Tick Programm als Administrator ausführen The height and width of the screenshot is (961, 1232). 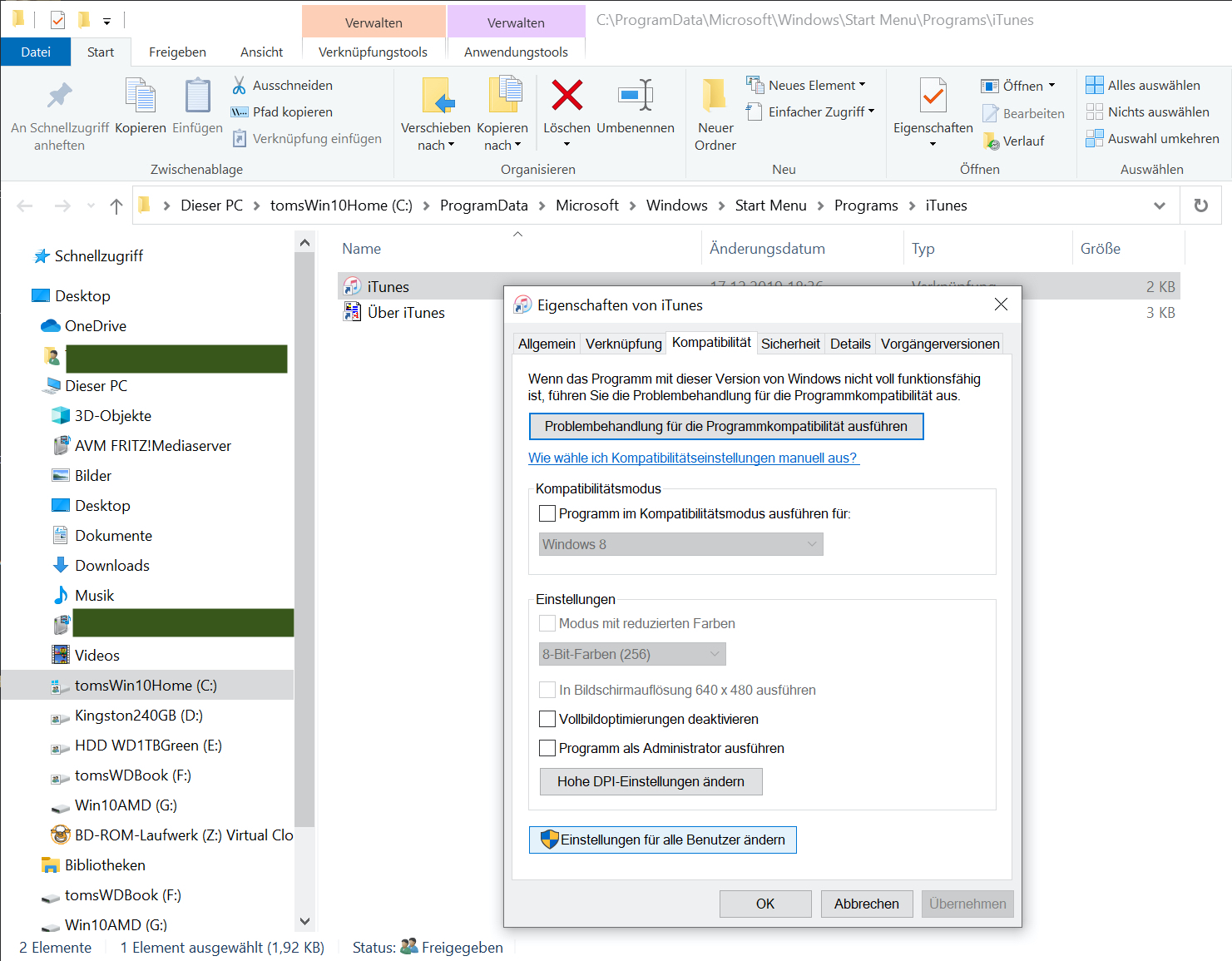click(x=547, y=748)
